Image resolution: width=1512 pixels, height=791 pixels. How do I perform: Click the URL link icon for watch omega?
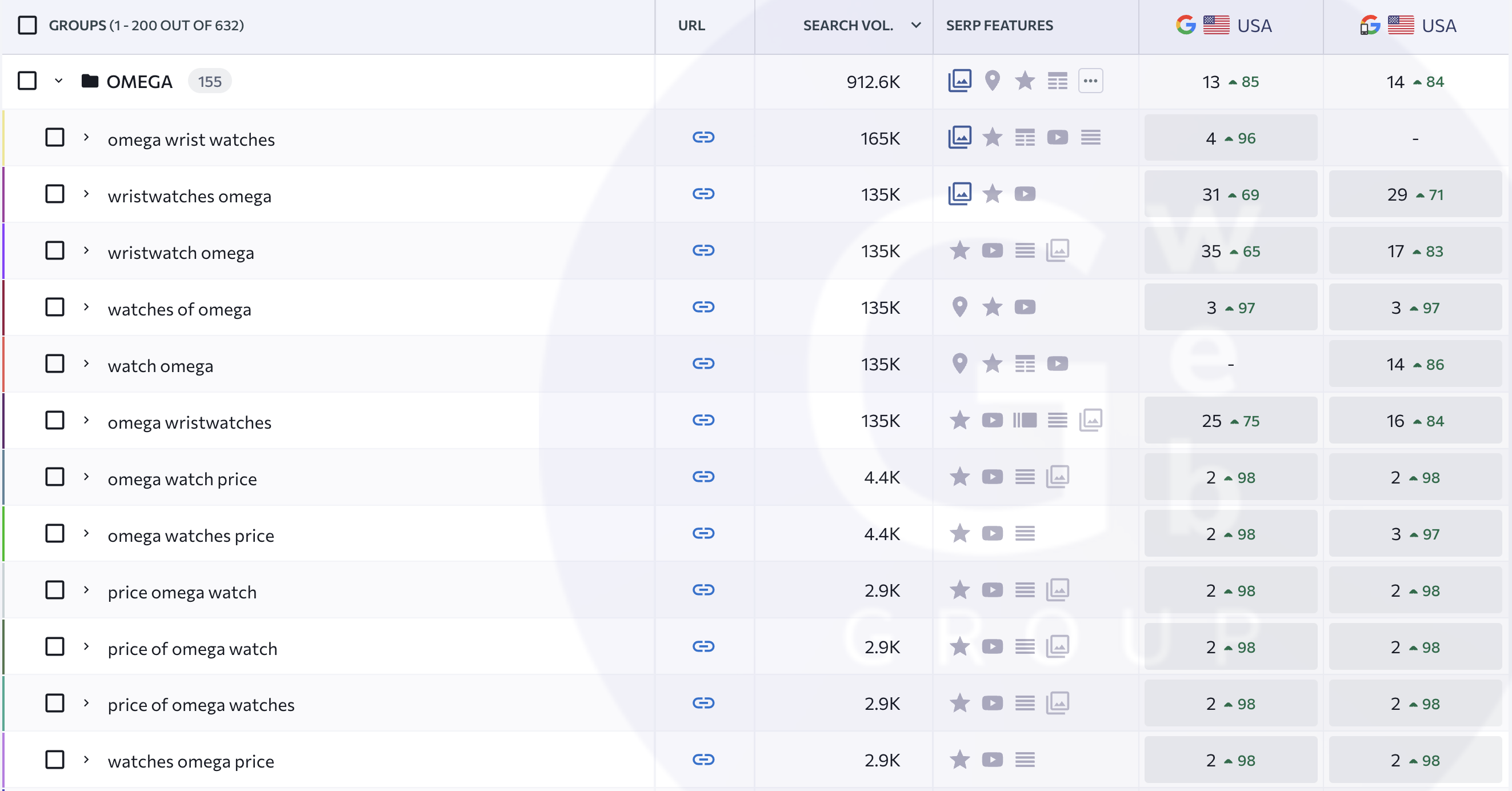click(x=703, y=363)
